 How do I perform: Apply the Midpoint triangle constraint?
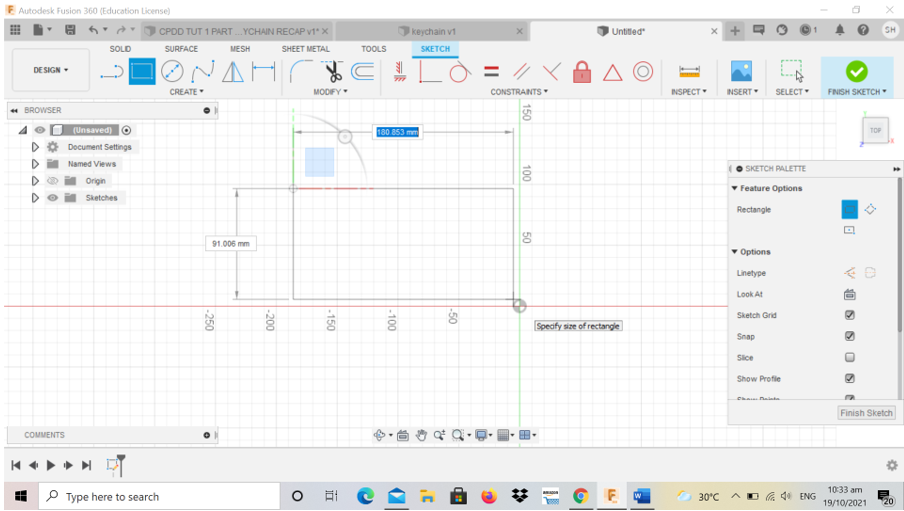click(612, 72)
